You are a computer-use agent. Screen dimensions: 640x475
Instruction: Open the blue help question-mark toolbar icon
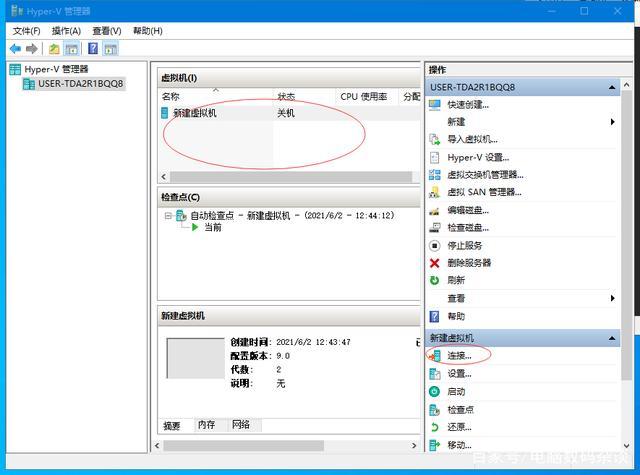[x=93, y=49]
